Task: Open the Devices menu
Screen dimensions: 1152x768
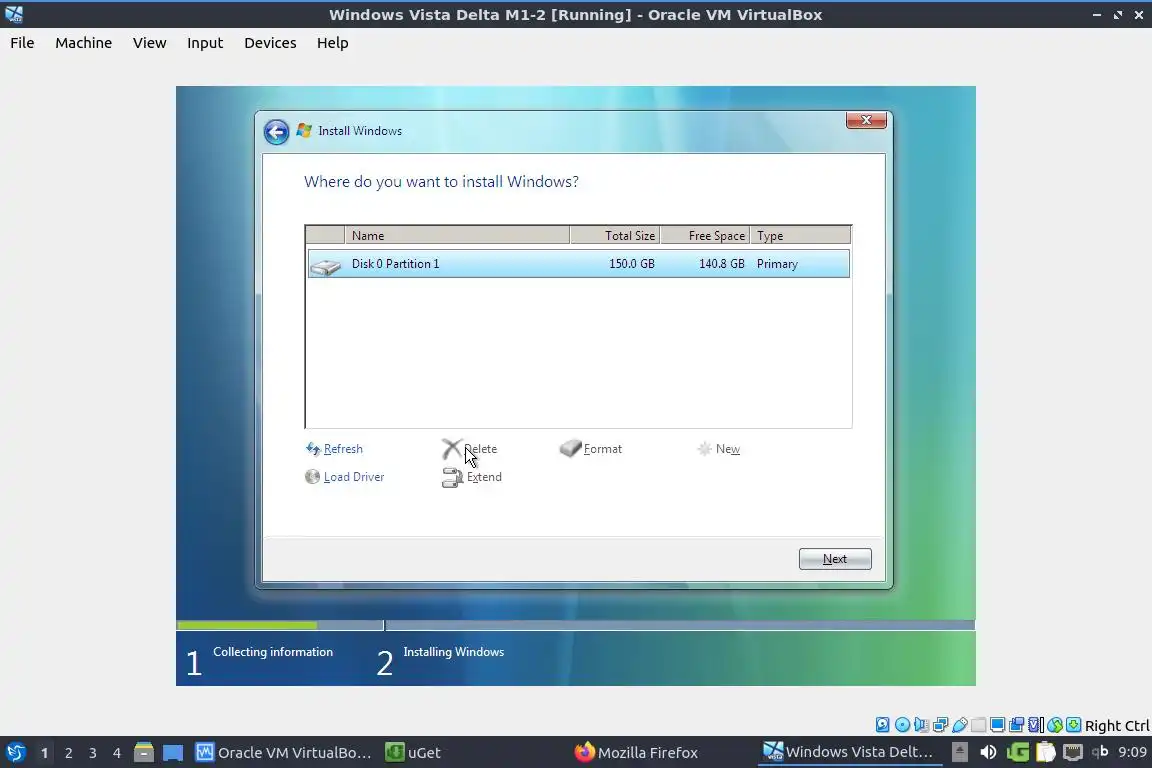Action: [x=270, y=43]
